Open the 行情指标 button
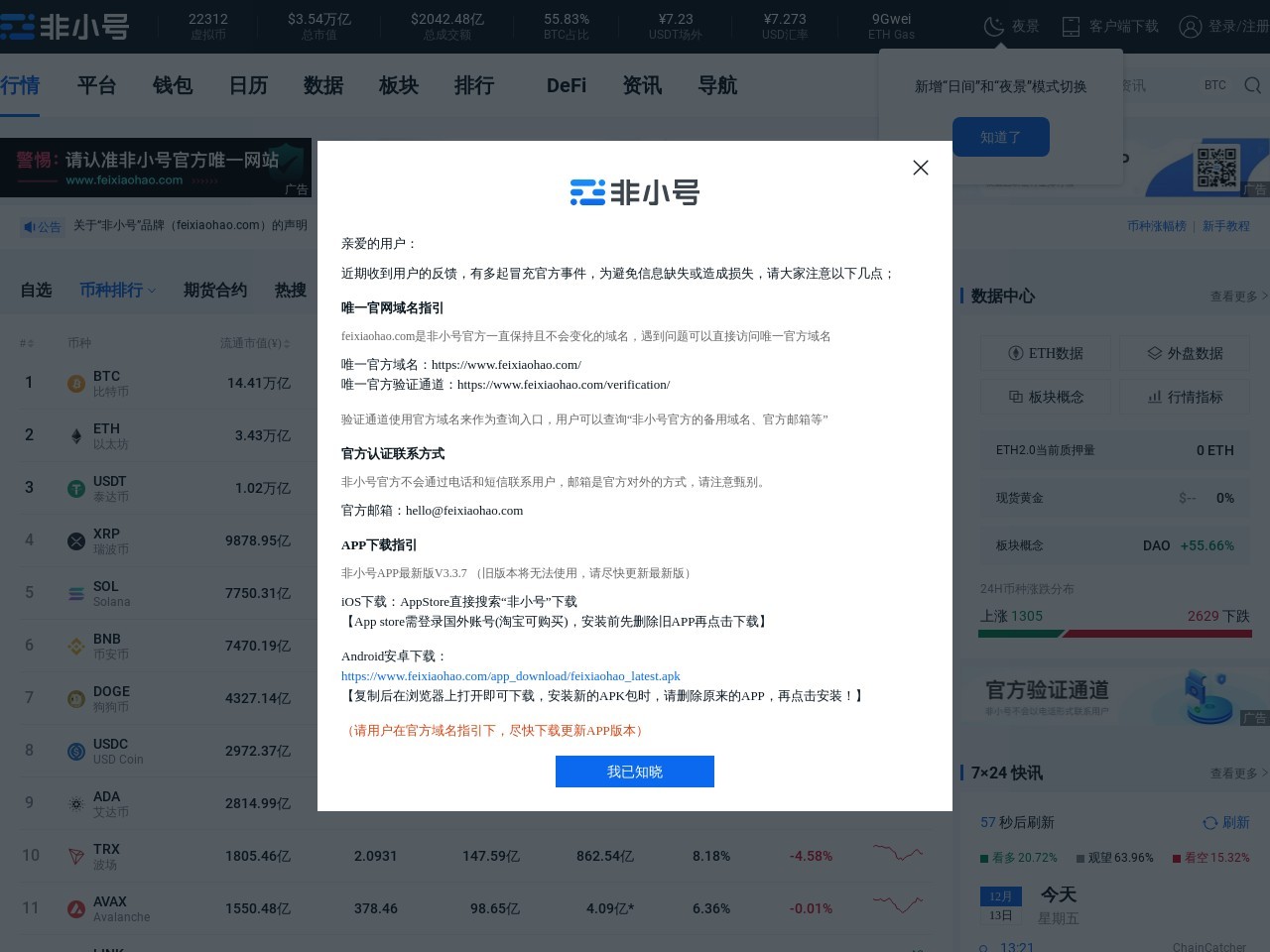The width and height of the screenshot is (1270, 952). (x=1186, y=397)
